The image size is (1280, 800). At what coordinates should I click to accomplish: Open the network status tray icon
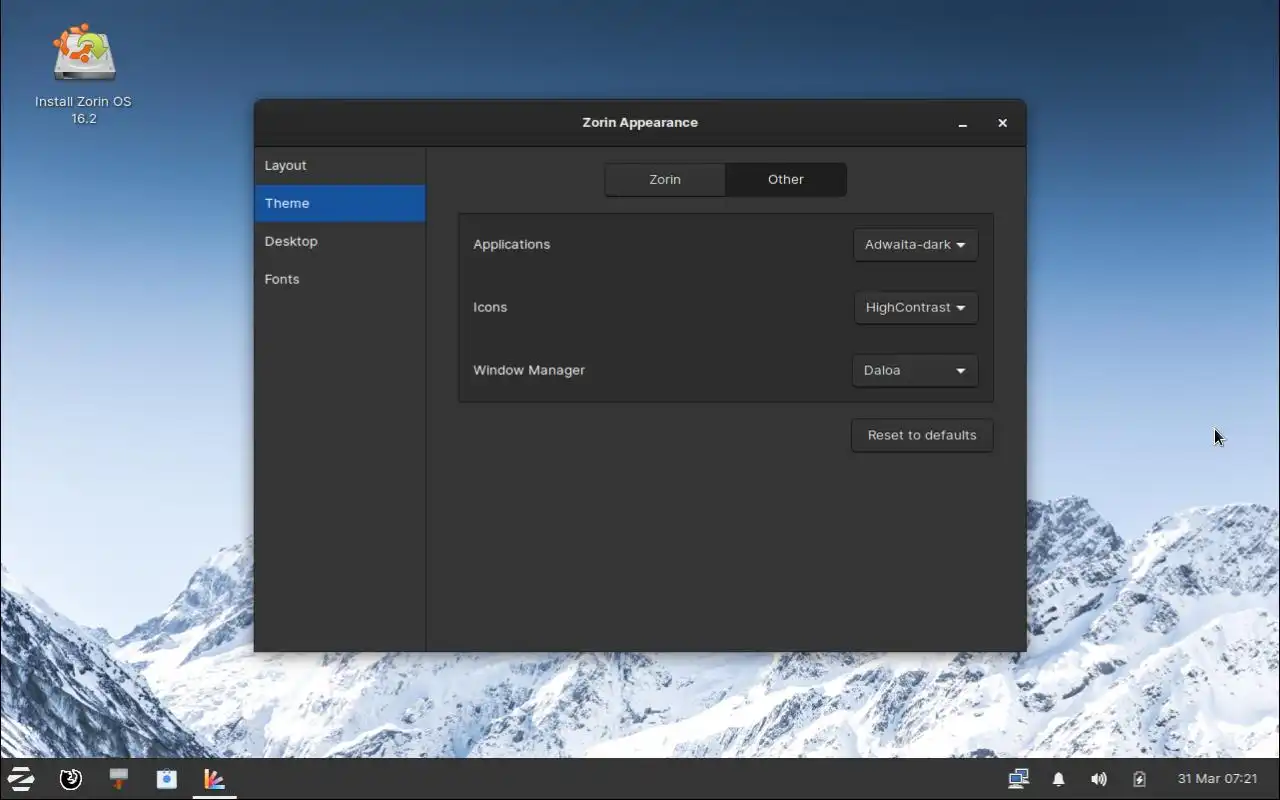(1018, 778)
